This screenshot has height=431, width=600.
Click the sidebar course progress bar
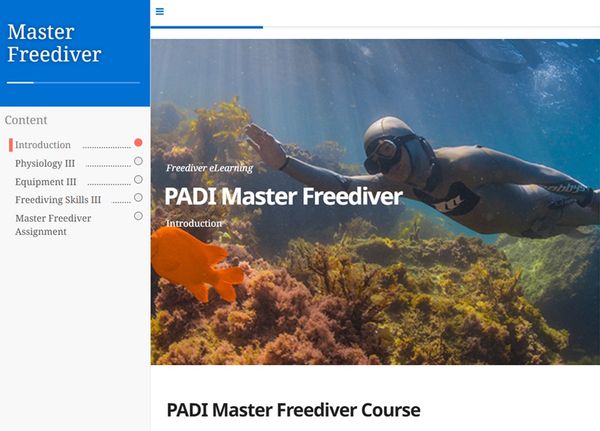73,83
